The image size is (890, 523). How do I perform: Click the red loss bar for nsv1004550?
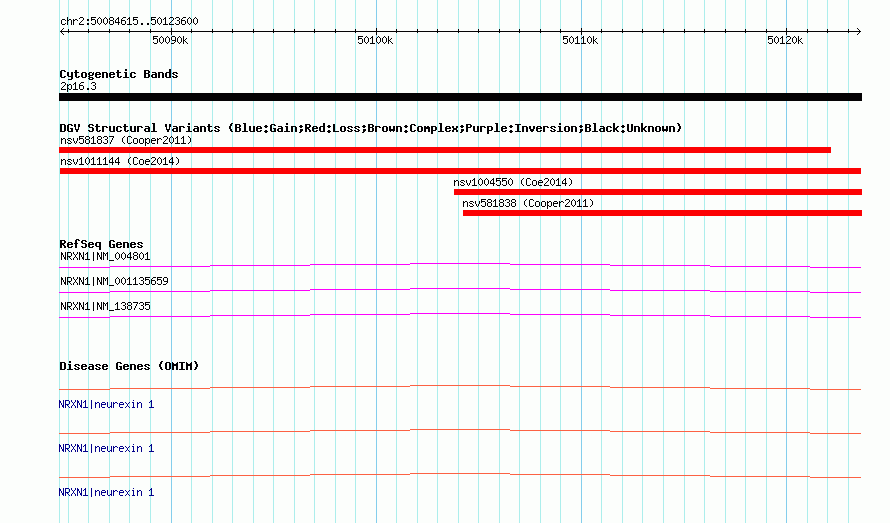(658, 192)
